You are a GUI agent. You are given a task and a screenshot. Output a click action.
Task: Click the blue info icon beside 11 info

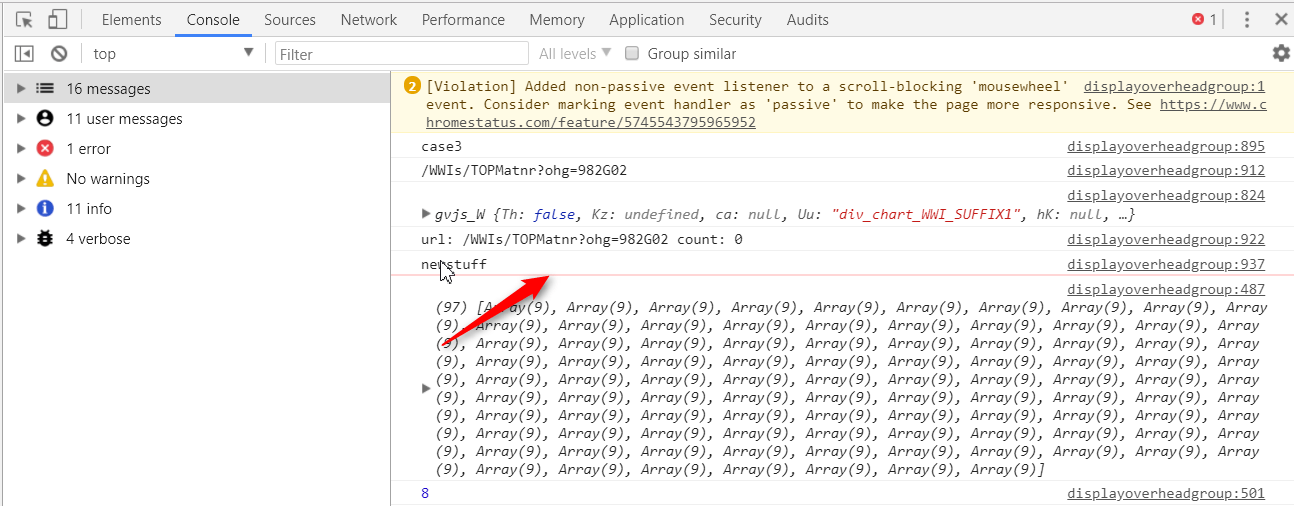coord(45,209)
